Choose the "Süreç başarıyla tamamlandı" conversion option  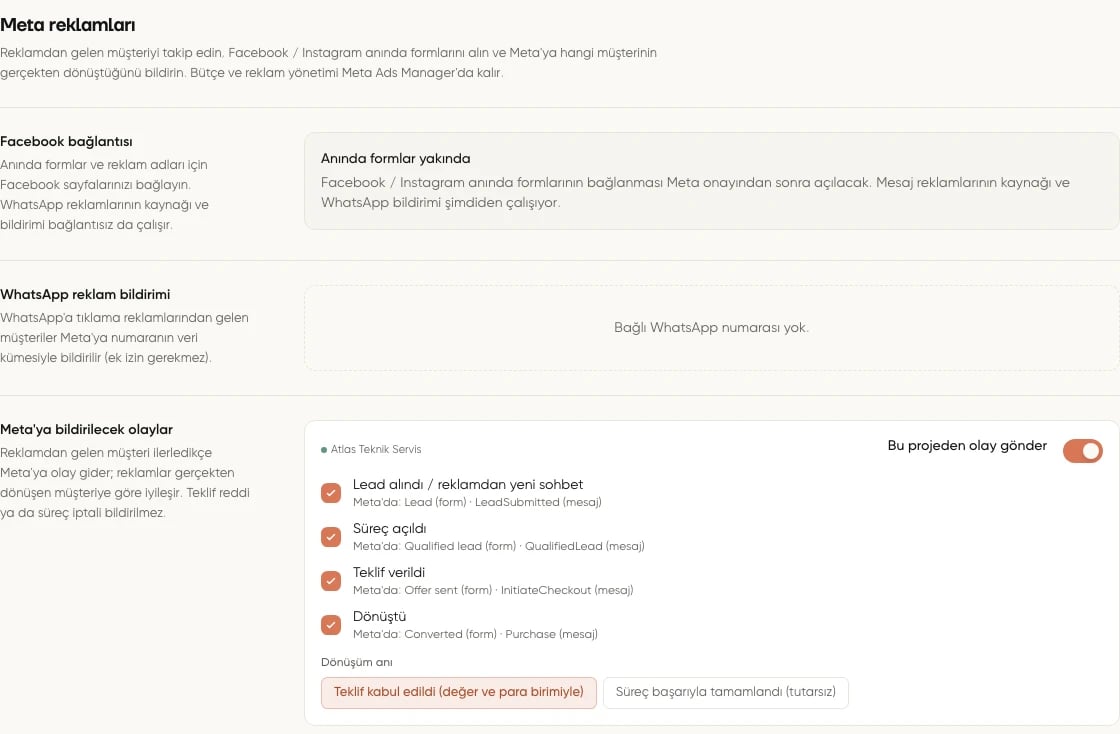coord(726,692)
